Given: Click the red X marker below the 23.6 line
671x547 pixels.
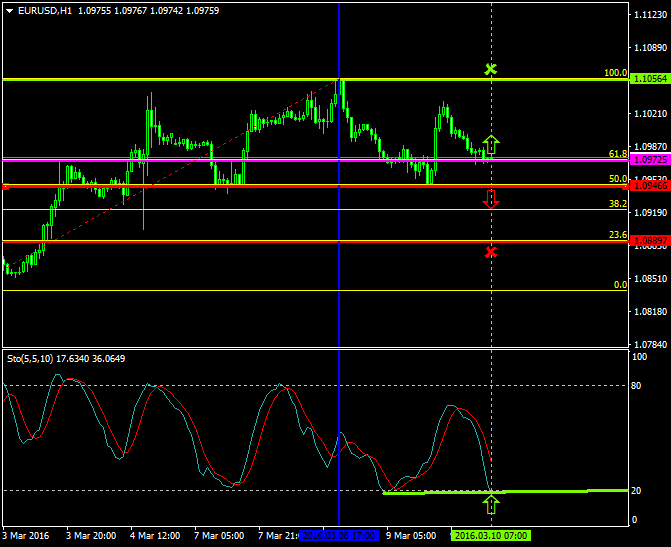Looking at the screenshot, I should point(490,251).
